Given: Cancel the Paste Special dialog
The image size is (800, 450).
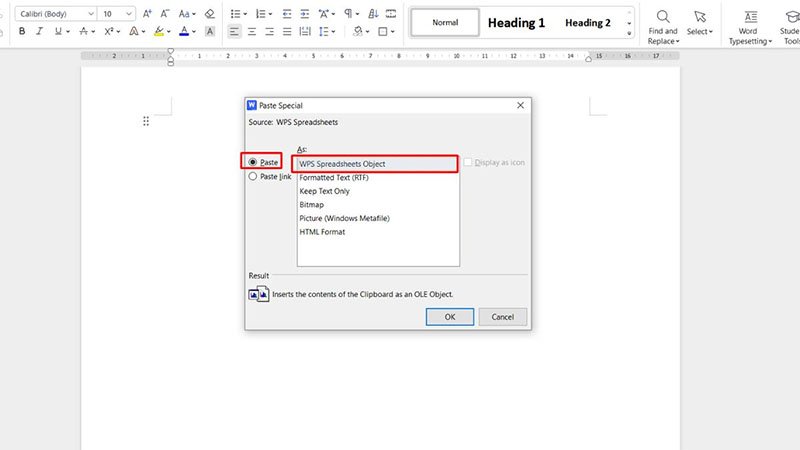Looking at the screenshot, I should [x=503, y=317].
